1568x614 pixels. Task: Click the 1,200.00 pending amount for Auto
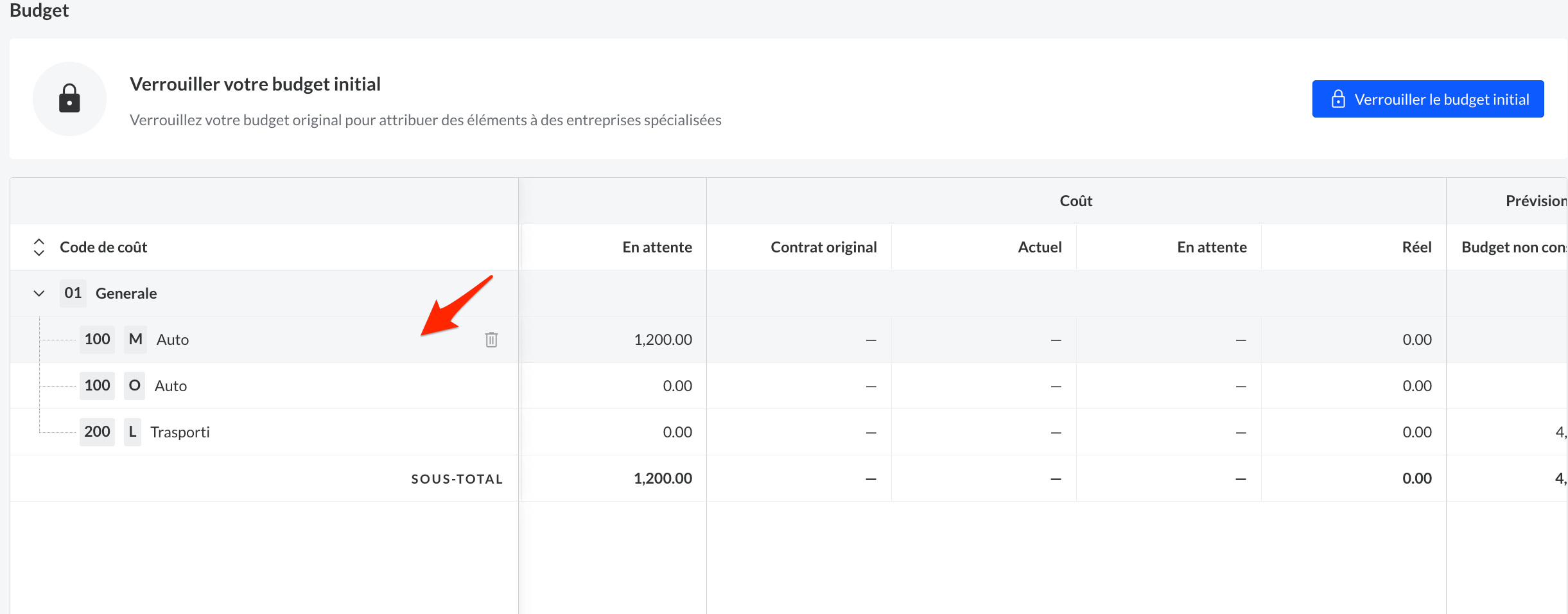click(663, 340)
